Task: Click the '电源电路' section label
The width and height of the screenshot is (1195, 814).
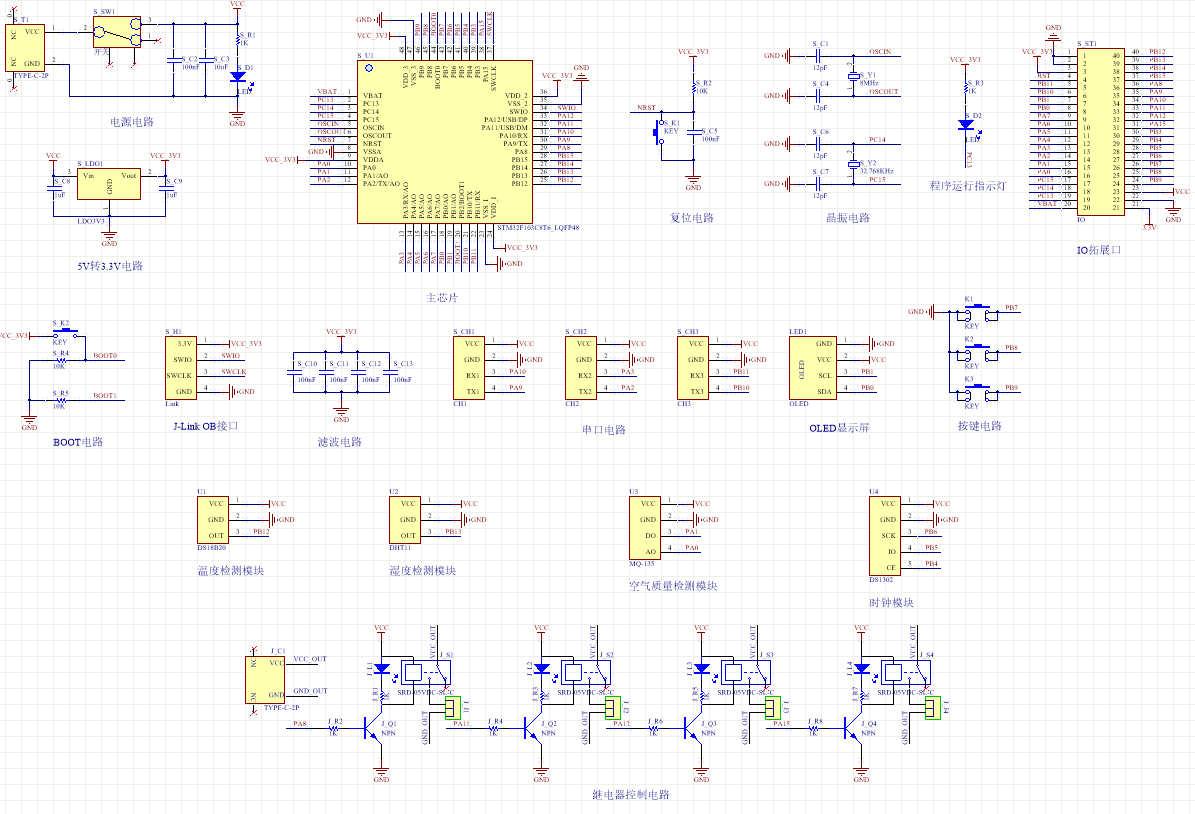Action: point(132,122)
